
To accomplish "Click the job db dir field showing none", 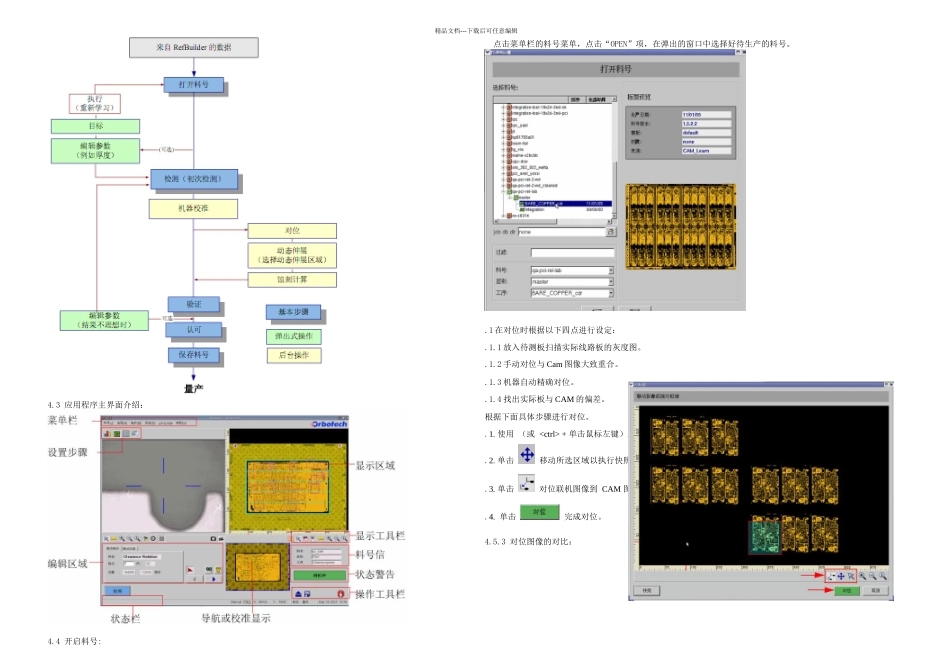I will point(562,231).
